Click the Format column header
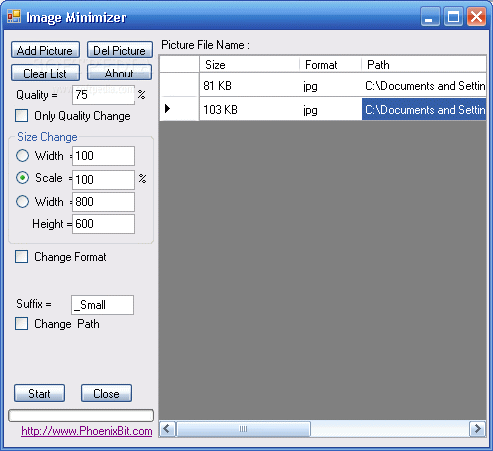This screenshot has height=451, width=493. coord(330,64)
